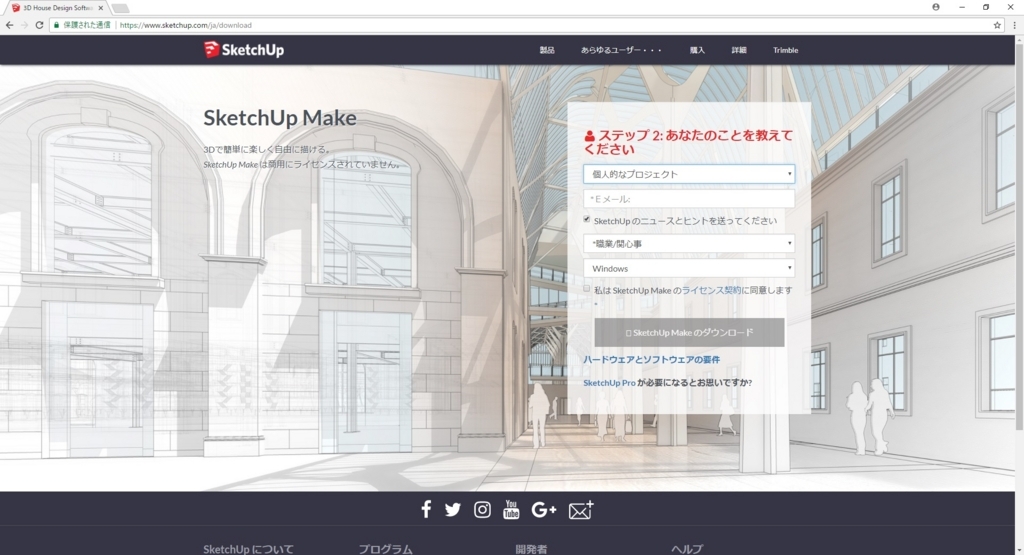Click the SketchUp について footer heading
Image resolution: width=1024 pixels, height=555 pixels.
click(248, 549)
